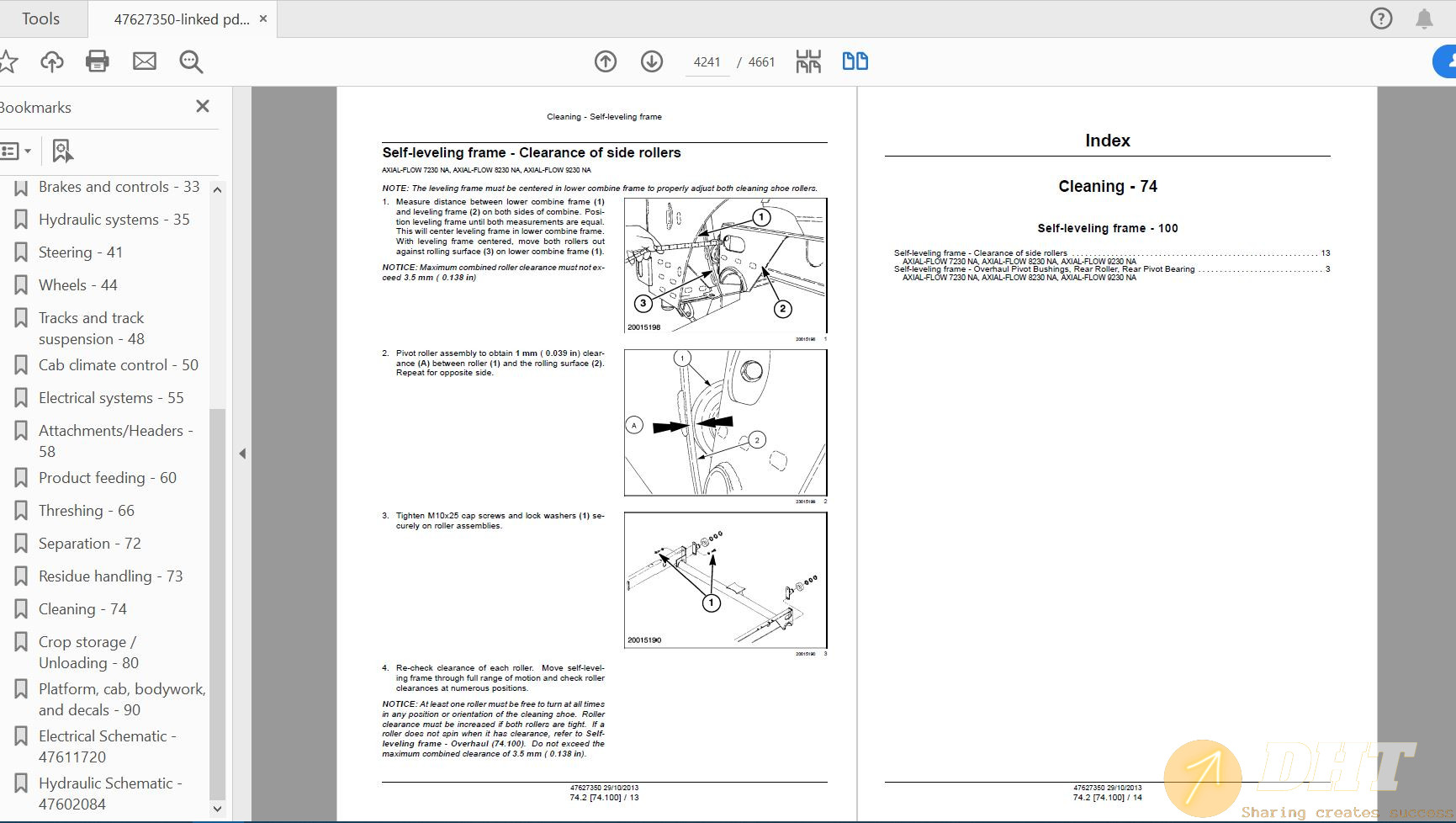Click bookmarks scrollbar up arrow
Image resolution: width=1456 pixels, height=823 pixels.
[217, 189]
